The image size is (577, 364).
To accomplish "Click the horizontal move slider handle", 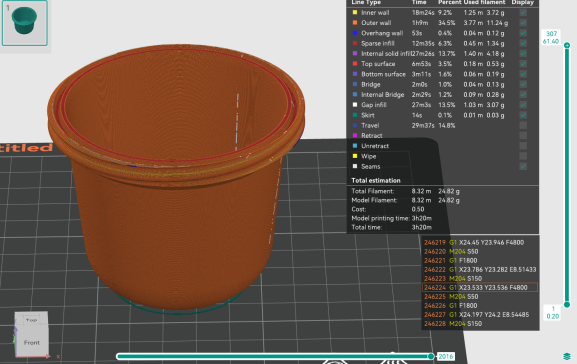I will point(431,356).
